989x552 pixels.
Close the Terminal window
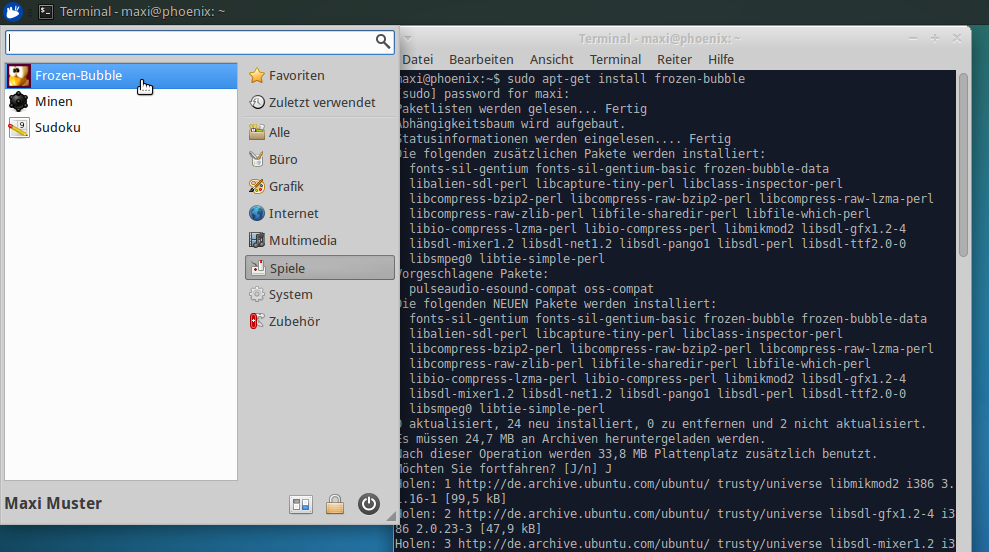957,38
